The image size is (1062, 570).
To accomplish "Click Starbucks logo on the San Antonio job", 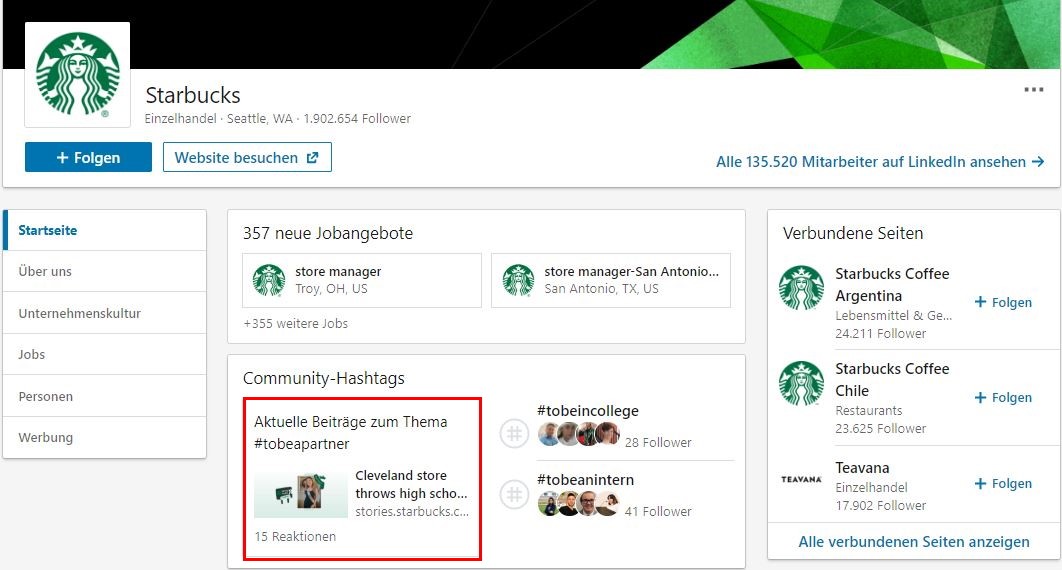I will 518,280.
